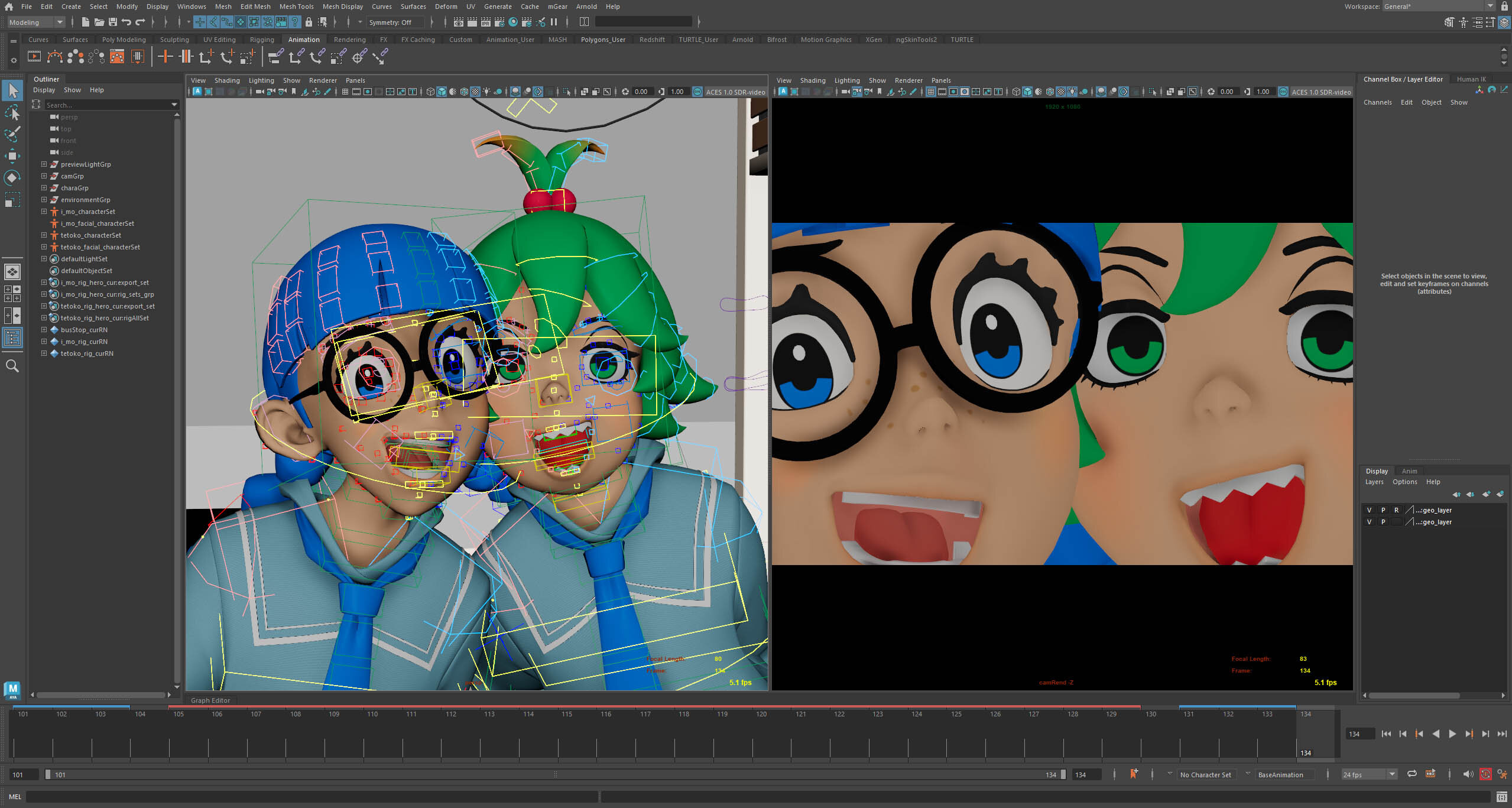Open the Modeling menu set dropdown
Image resolution: width=1512 pixels, height=808 pixels.
[x=36, y=22]
